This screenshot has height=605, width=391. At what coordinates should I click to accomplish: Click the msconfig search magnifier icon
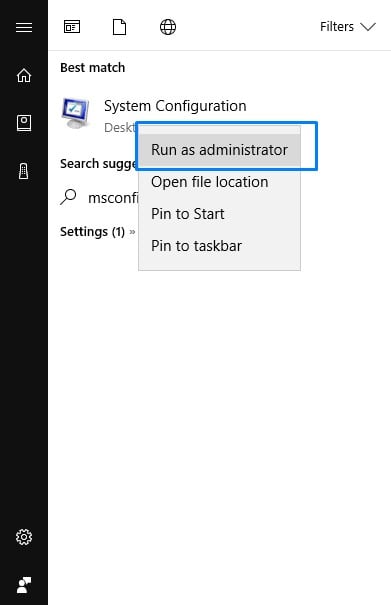68,197
